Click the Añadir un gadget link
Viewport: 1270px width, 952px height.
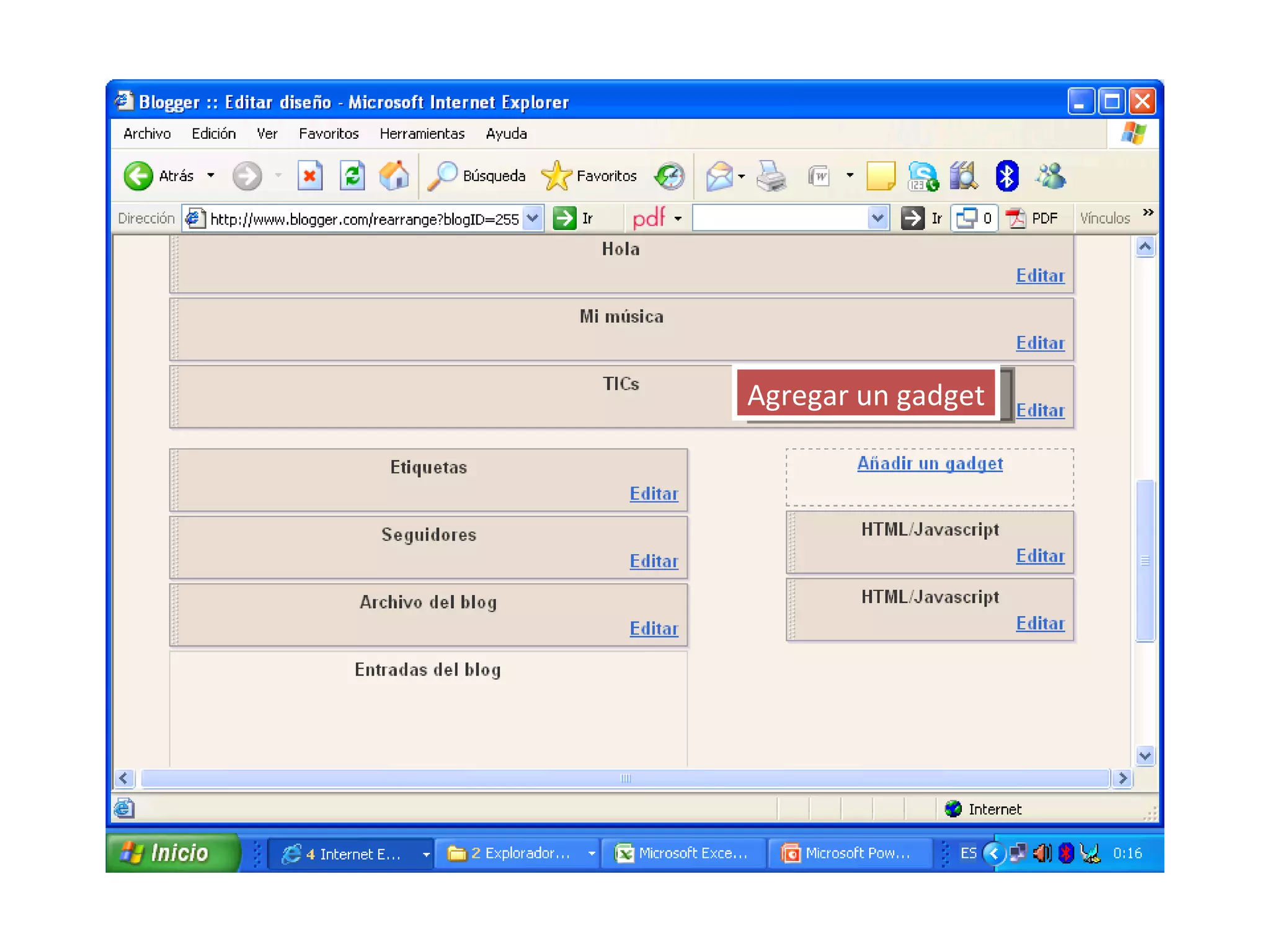[x=929, y=464]
